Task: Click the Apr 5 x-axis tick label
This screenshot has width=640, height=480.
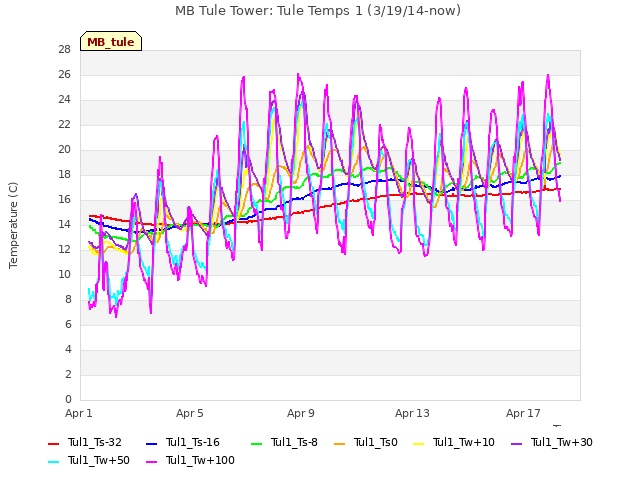Action: click(x=190, y=413)
